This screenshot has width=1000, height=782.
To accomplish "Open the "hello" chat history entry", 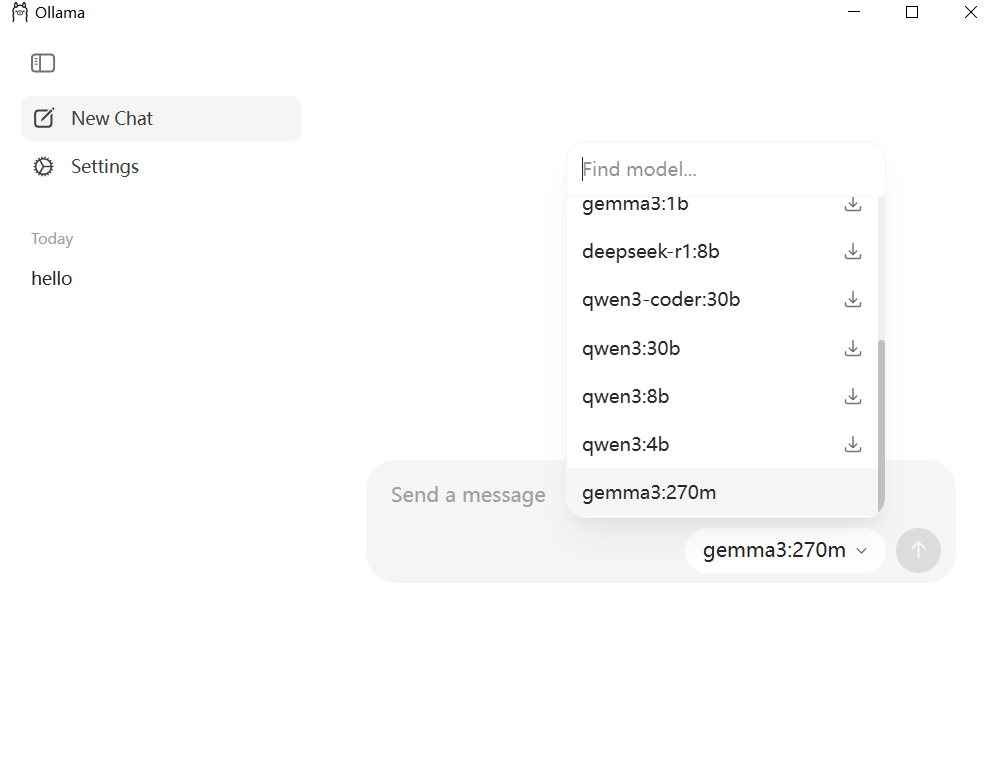I will (x=52, y=279).
